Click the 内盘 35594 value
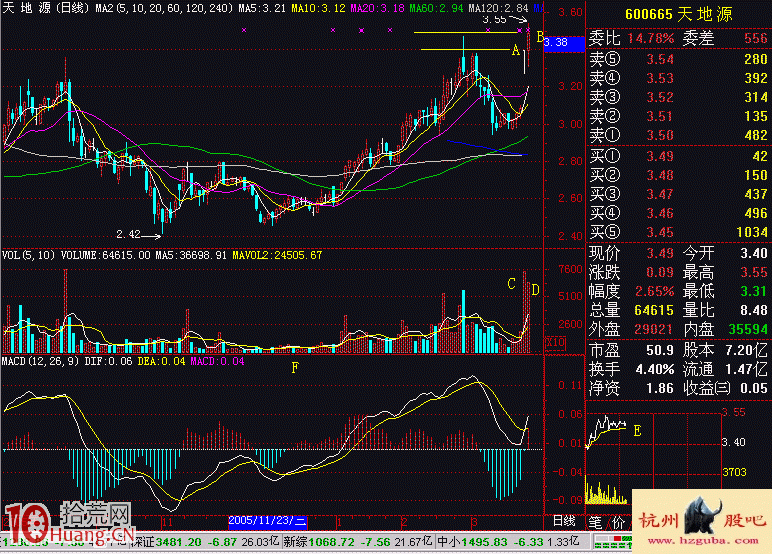772x554 pixels. [747, 329]
